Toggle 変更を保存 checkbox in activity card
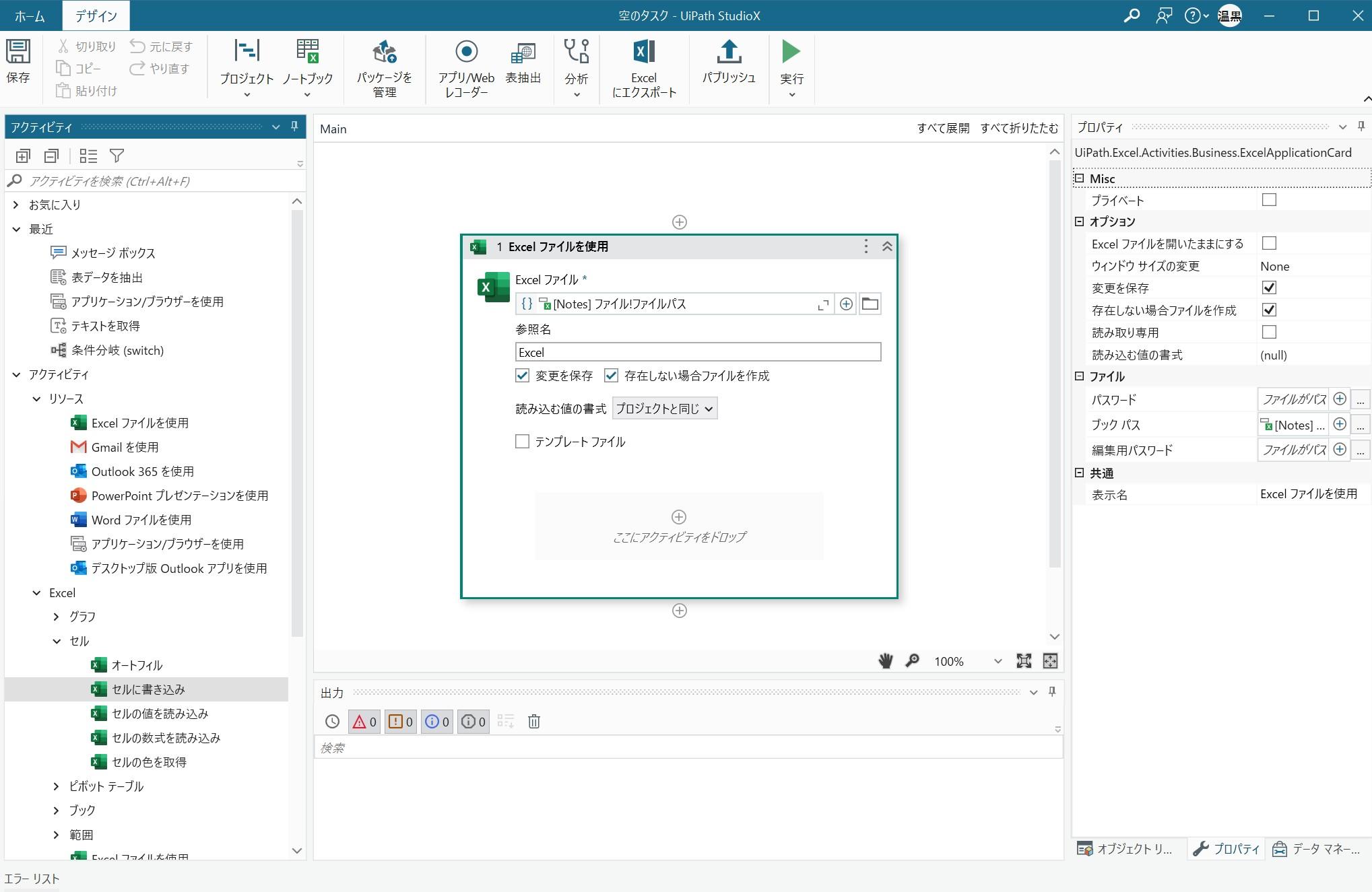 [x=522, y=376]
